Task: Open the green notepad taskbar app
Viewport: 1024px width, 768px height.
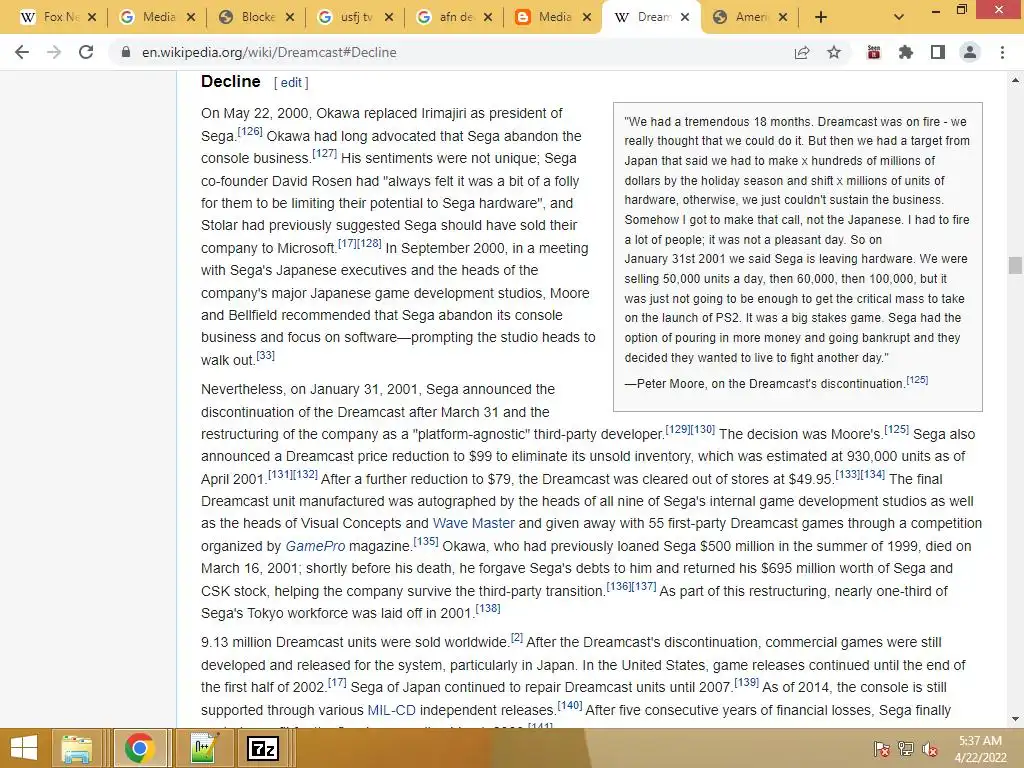Action: [204, 748]
